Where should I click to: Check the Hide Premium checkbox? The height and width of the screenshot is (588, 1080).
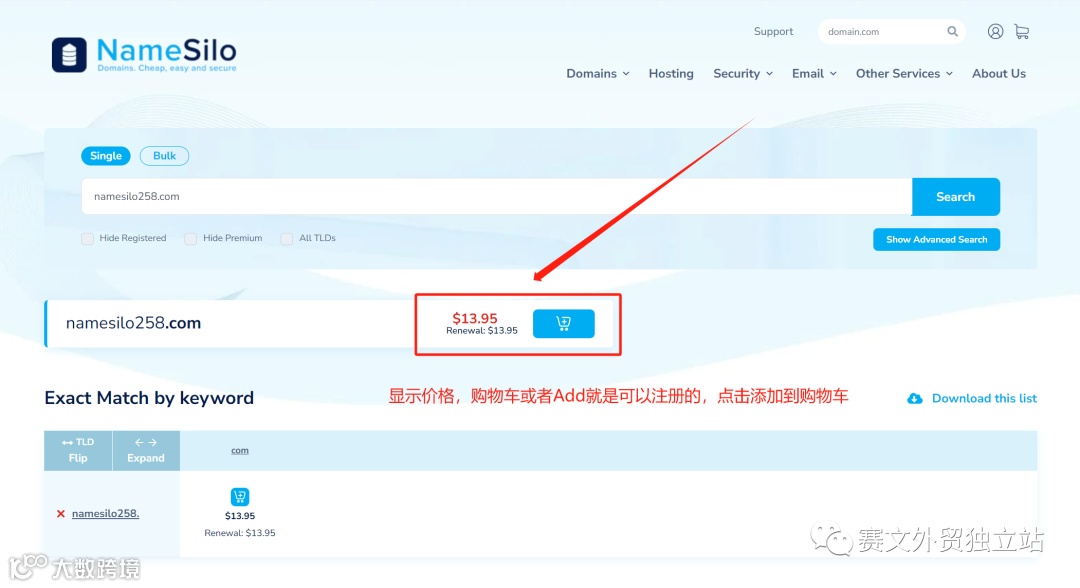(191, 239)
